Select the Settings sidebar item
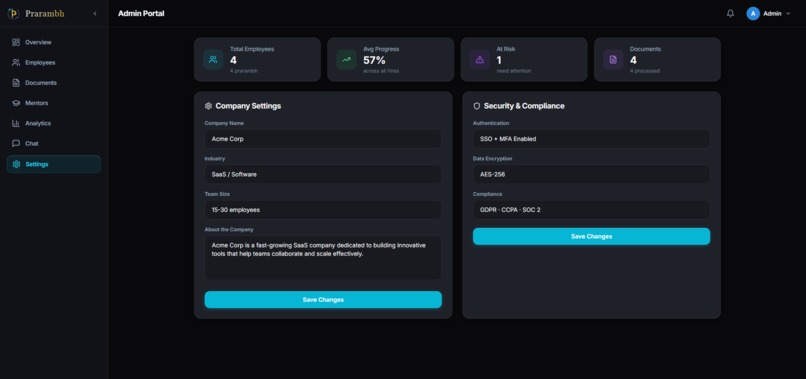This screenshot has height=379, width=806. point(54,164)
